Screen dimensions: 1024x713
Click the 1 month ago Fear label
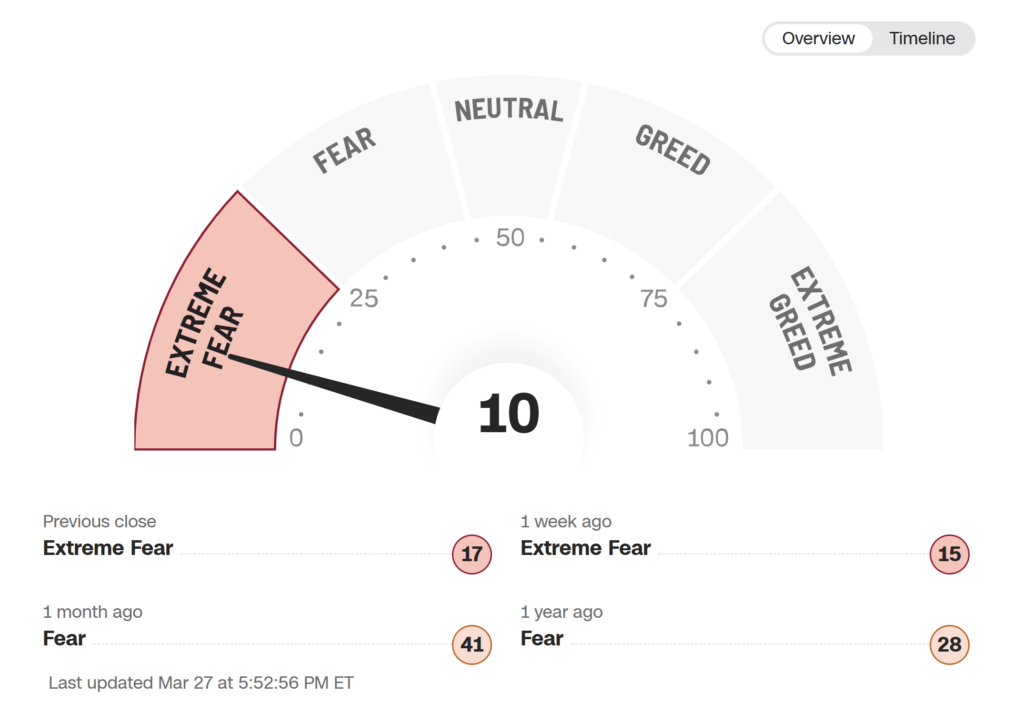click(x=64, y=638)
